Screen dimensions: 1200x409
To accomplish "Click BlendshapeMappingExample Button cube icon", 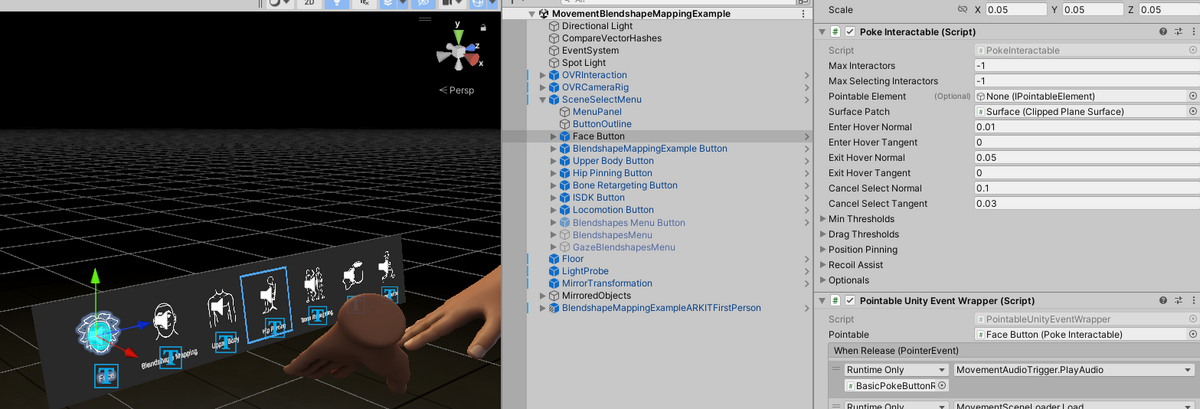I will click(565, 148).
